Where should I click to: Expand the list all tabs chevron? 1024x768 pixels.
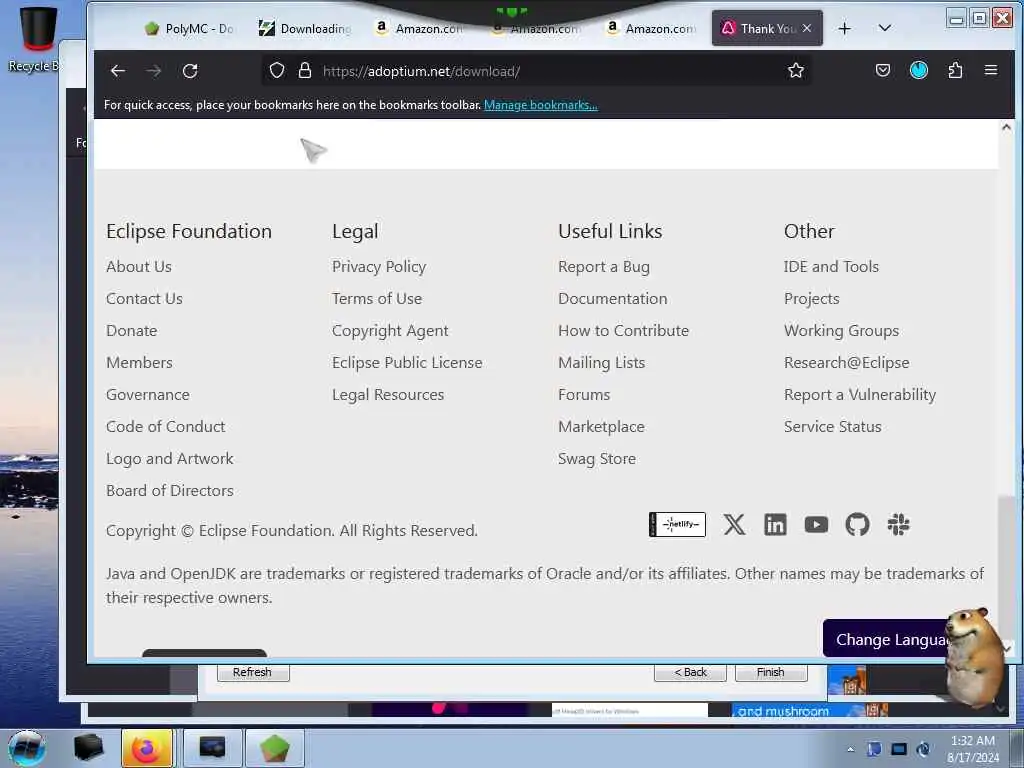pyautogui.click(x=884, y=28)
